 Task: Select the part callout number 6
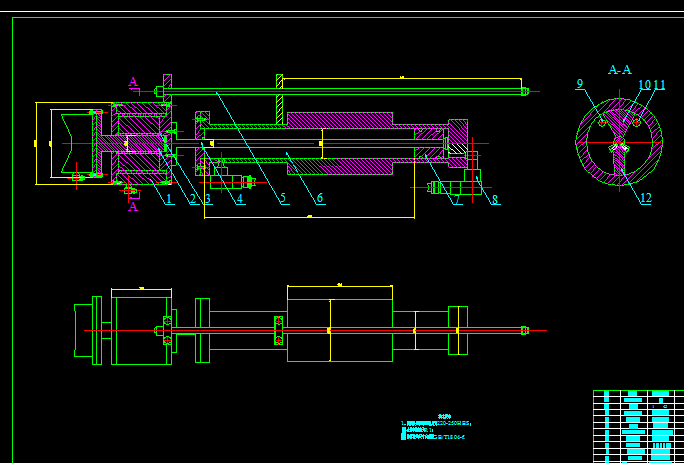click(320, 199)
